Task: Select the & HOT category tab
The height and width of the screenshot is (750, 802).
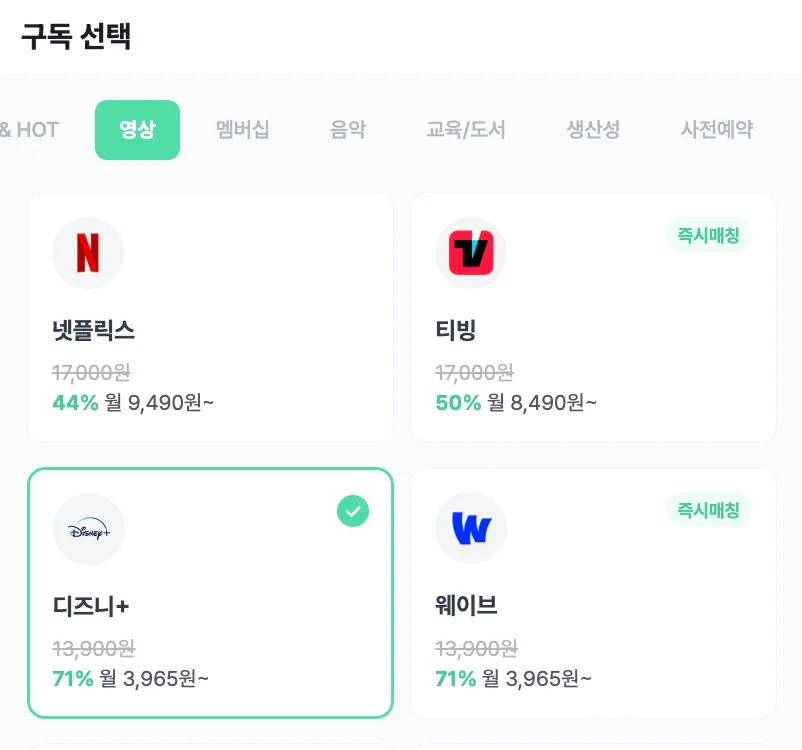Action: [x=32, y=129]
